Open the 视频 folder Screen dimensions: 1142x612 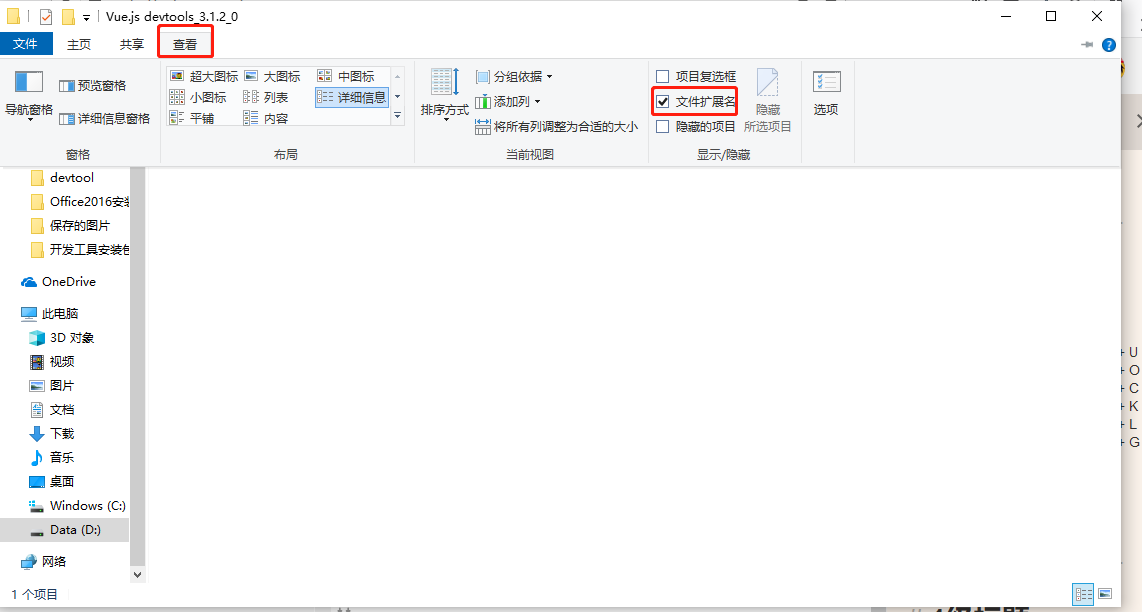point(52,362)
